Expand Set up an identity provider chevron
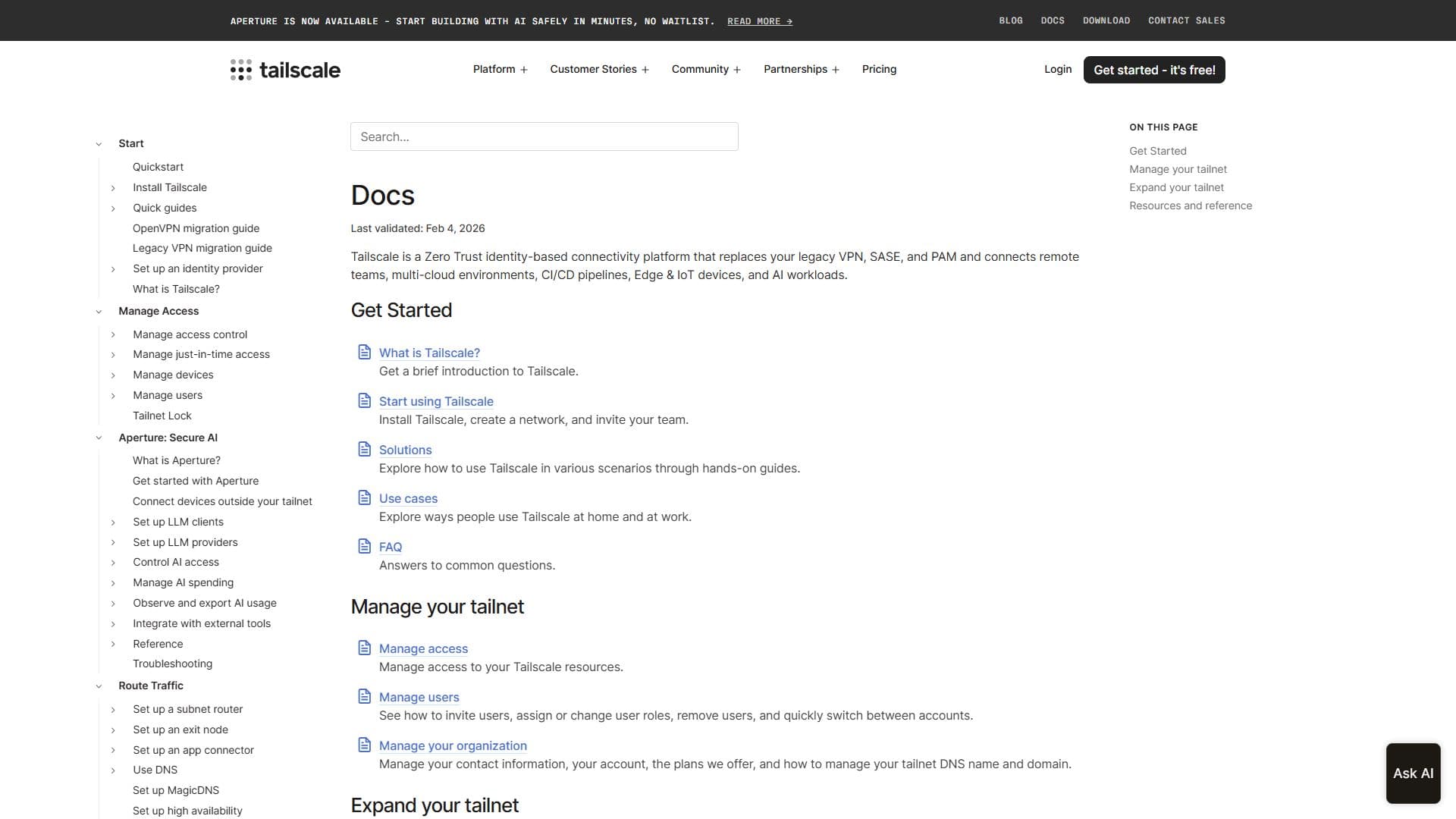This screenshot has width=1456, height=819. click(113, 269)
